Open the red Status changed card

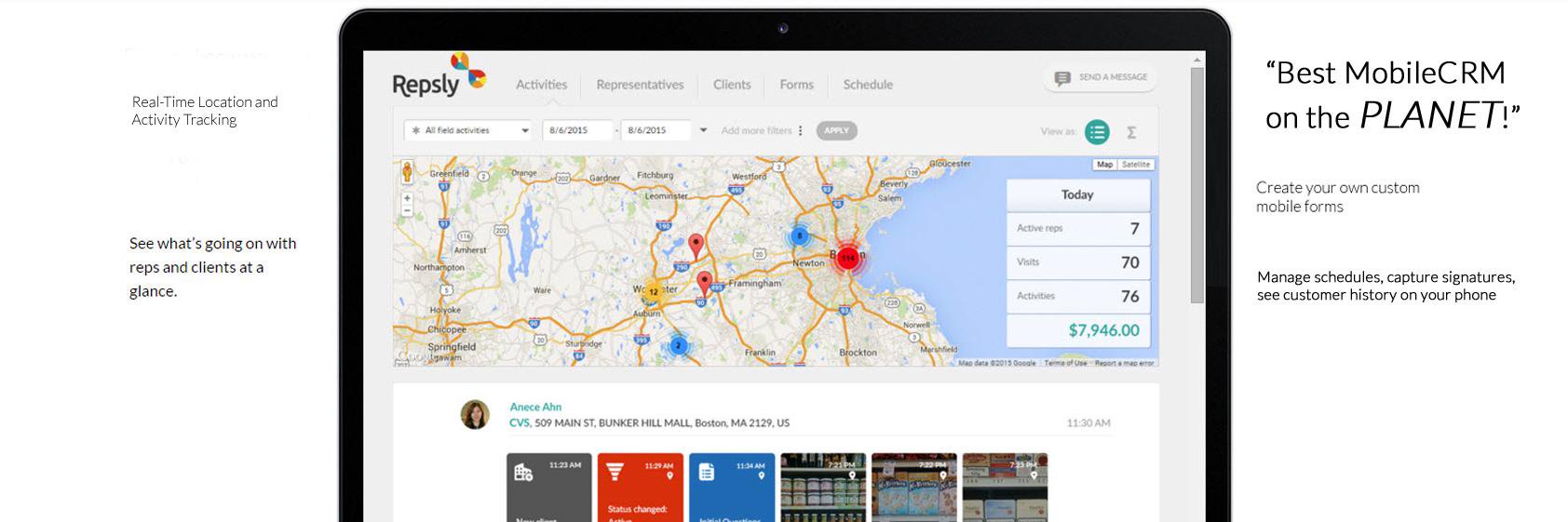640,488
